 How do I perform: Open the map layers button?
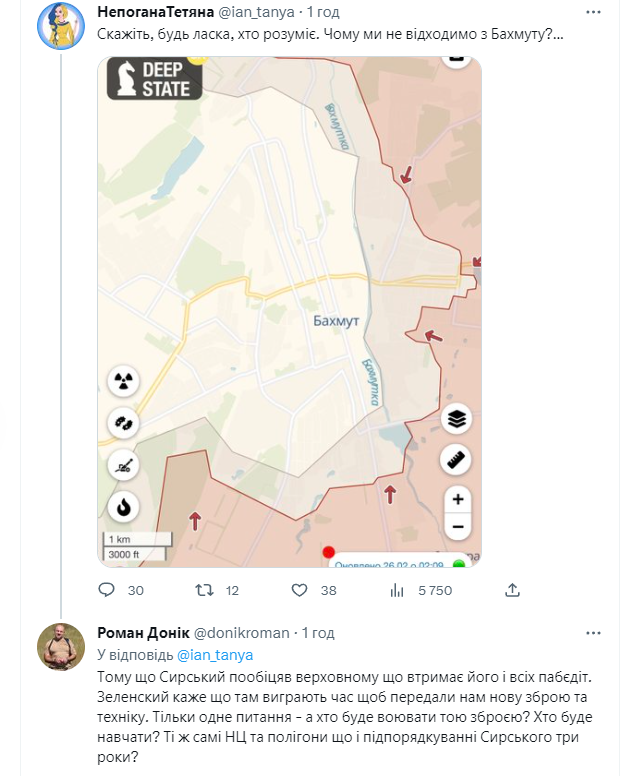pyautogui.click(x=457, y=419)
